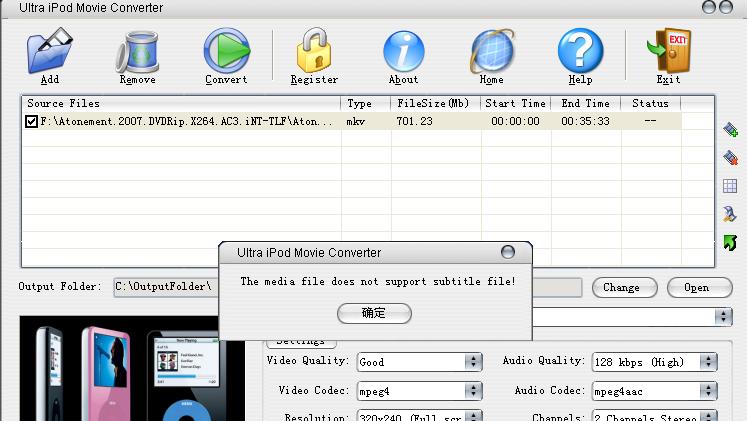Click the 00:00:00 start time cell
This screenshot has width=747, height=421.
515,121
